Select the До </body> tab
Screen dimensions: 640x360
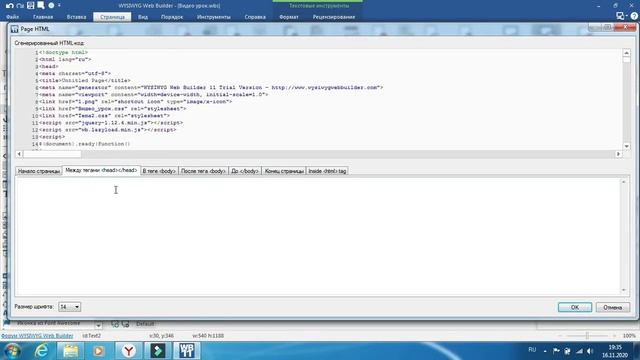245,171
